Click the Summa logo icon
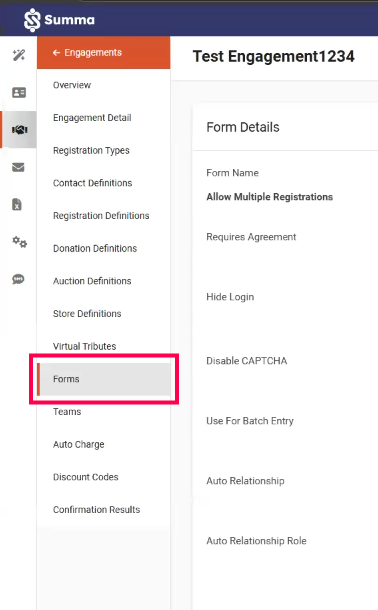Screen dimensions: 378x610 click(x=32, y=20)
